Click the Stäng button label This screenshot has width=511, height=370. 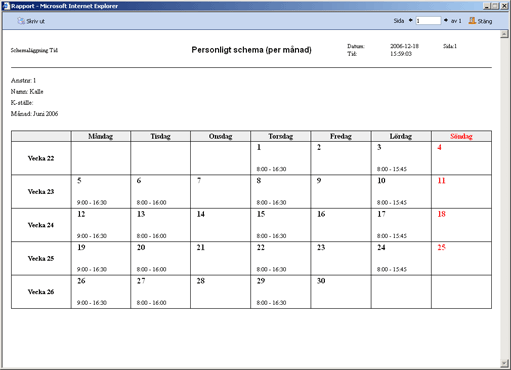(x=485, y=21)
